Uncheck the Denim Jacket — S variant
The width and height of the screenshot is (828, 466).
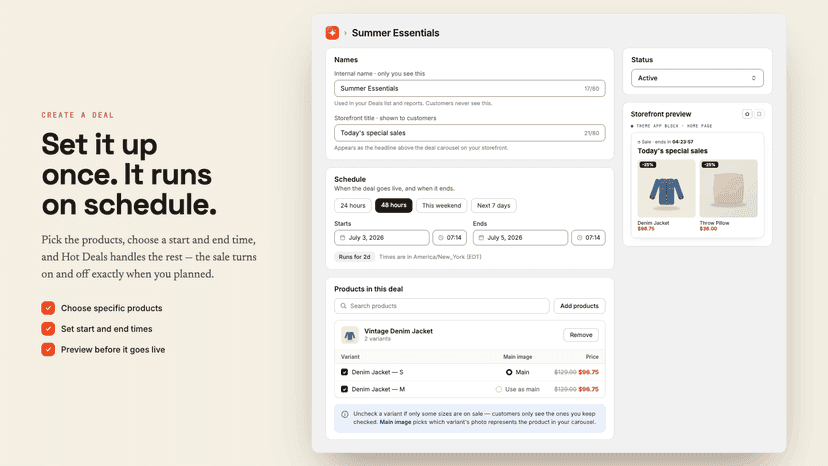344,372
